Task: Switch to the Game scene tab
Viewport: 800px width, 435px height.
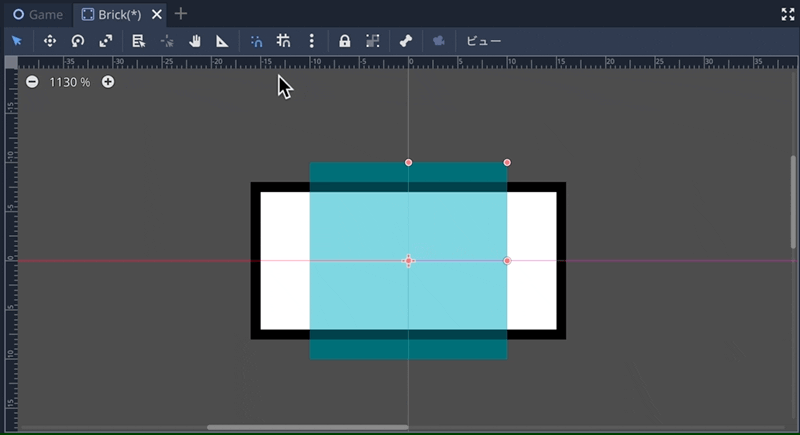Action: (x=38, y=14)
